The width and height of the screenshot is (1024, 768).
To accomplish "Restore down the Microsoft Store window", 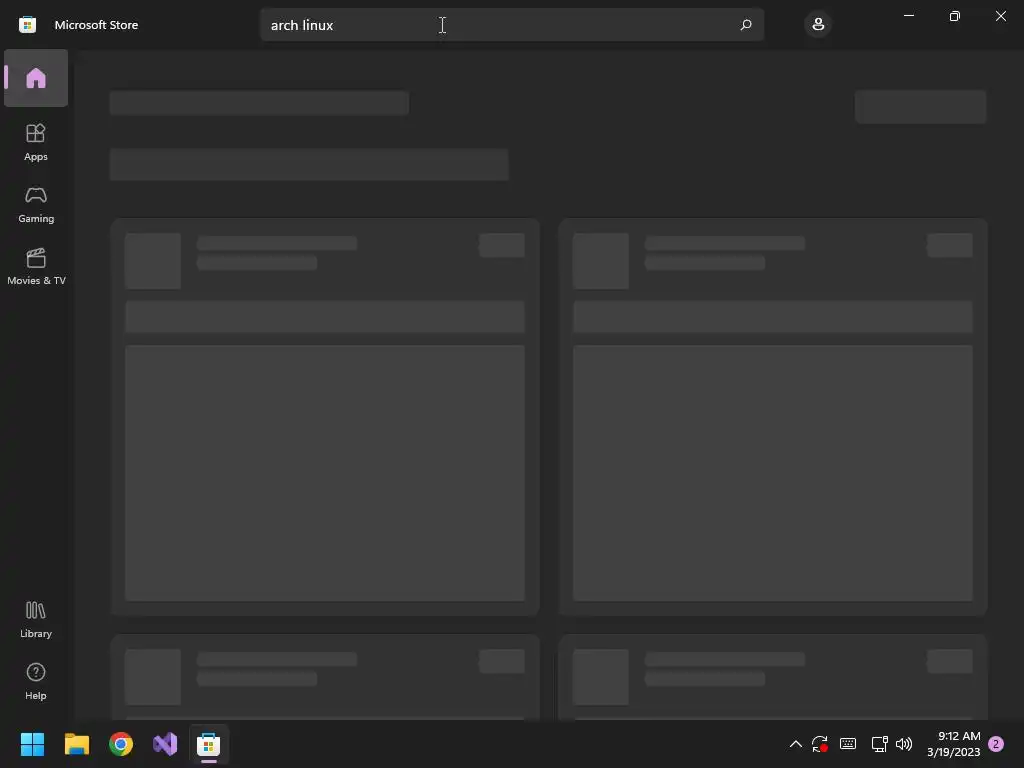I will pos(955,16).
